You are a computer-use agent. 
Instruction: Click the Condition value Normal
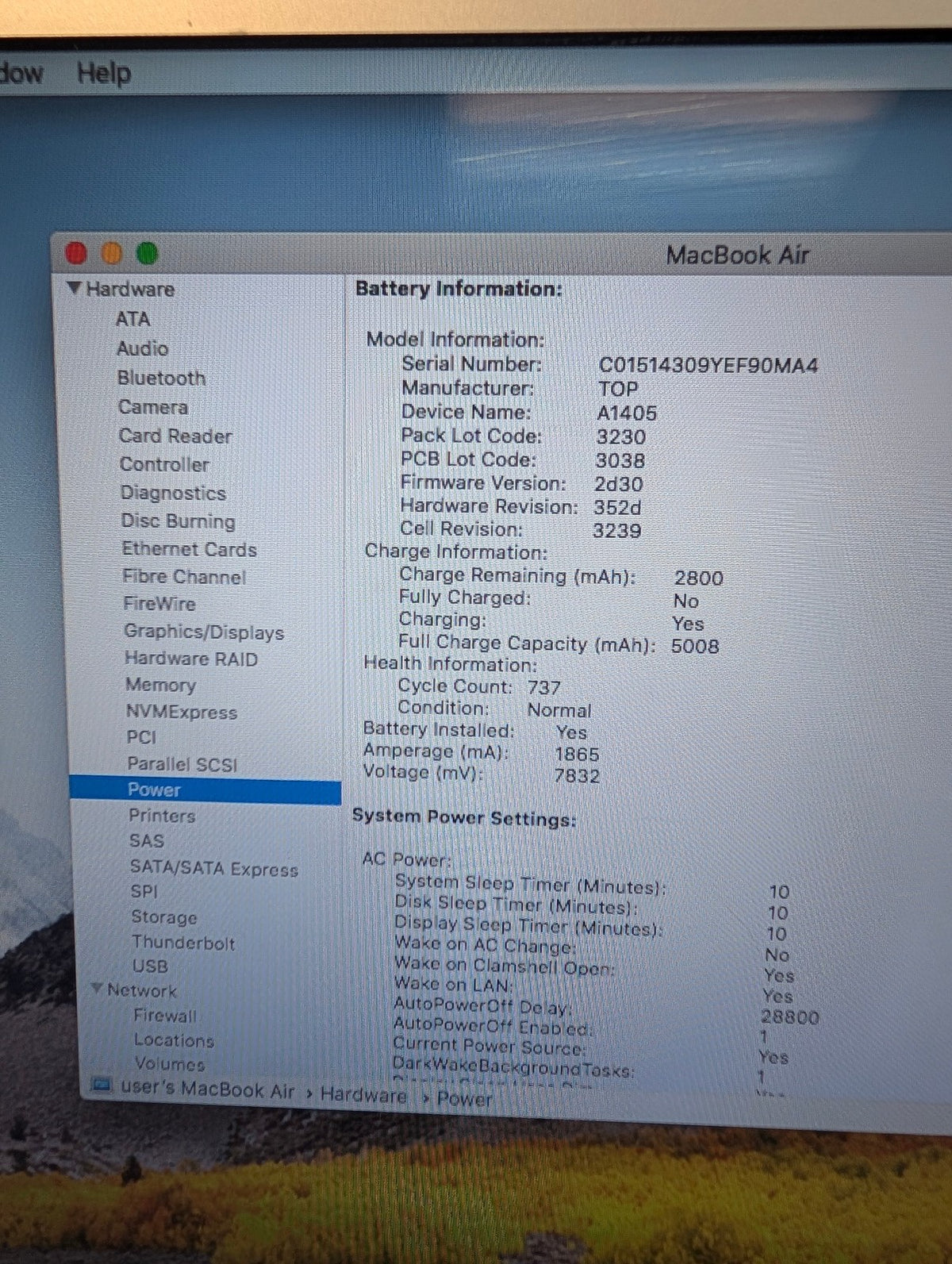[559, 711]
